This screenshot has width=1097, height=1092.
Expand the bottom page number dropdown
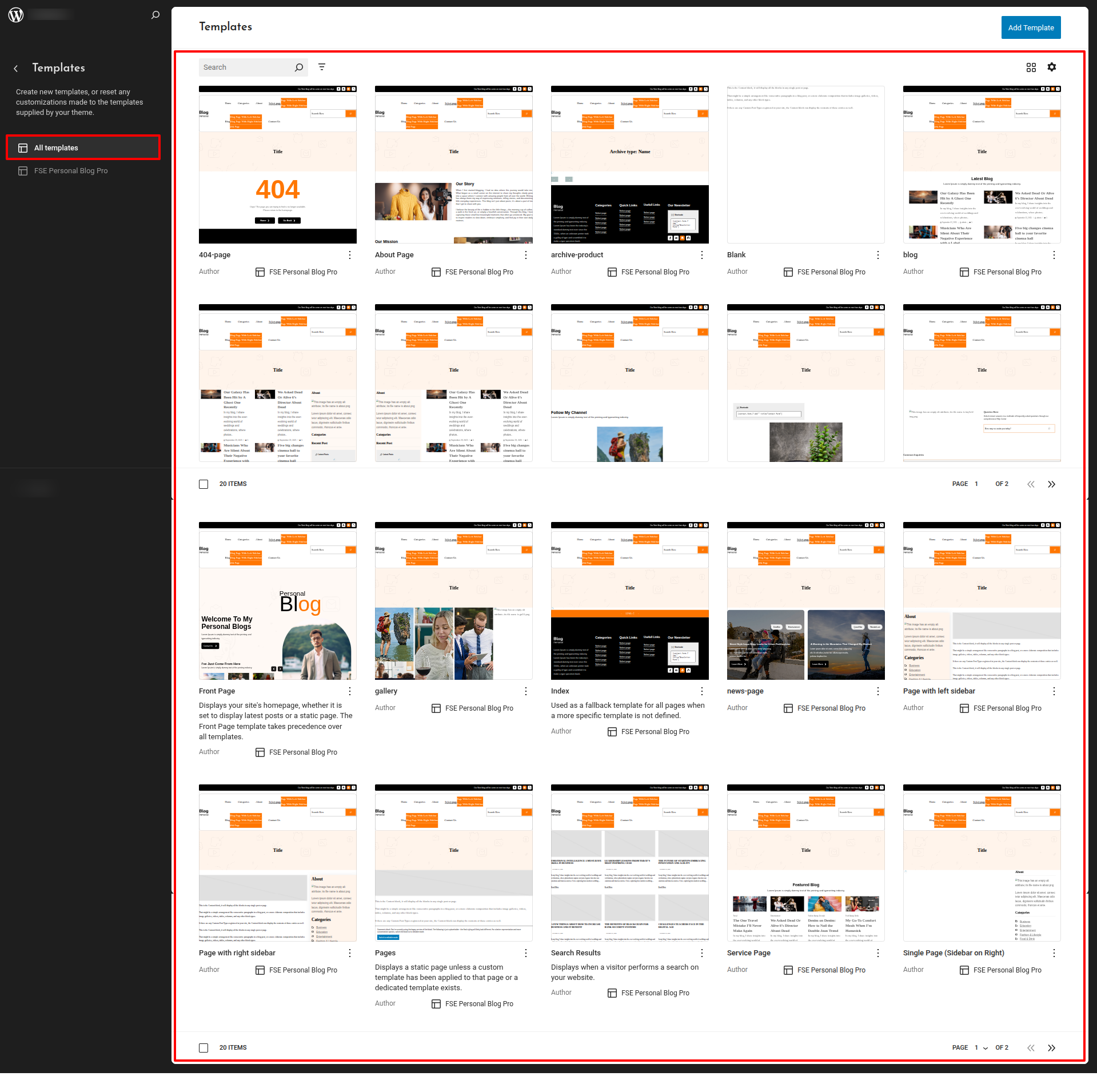pos(981,1048)
